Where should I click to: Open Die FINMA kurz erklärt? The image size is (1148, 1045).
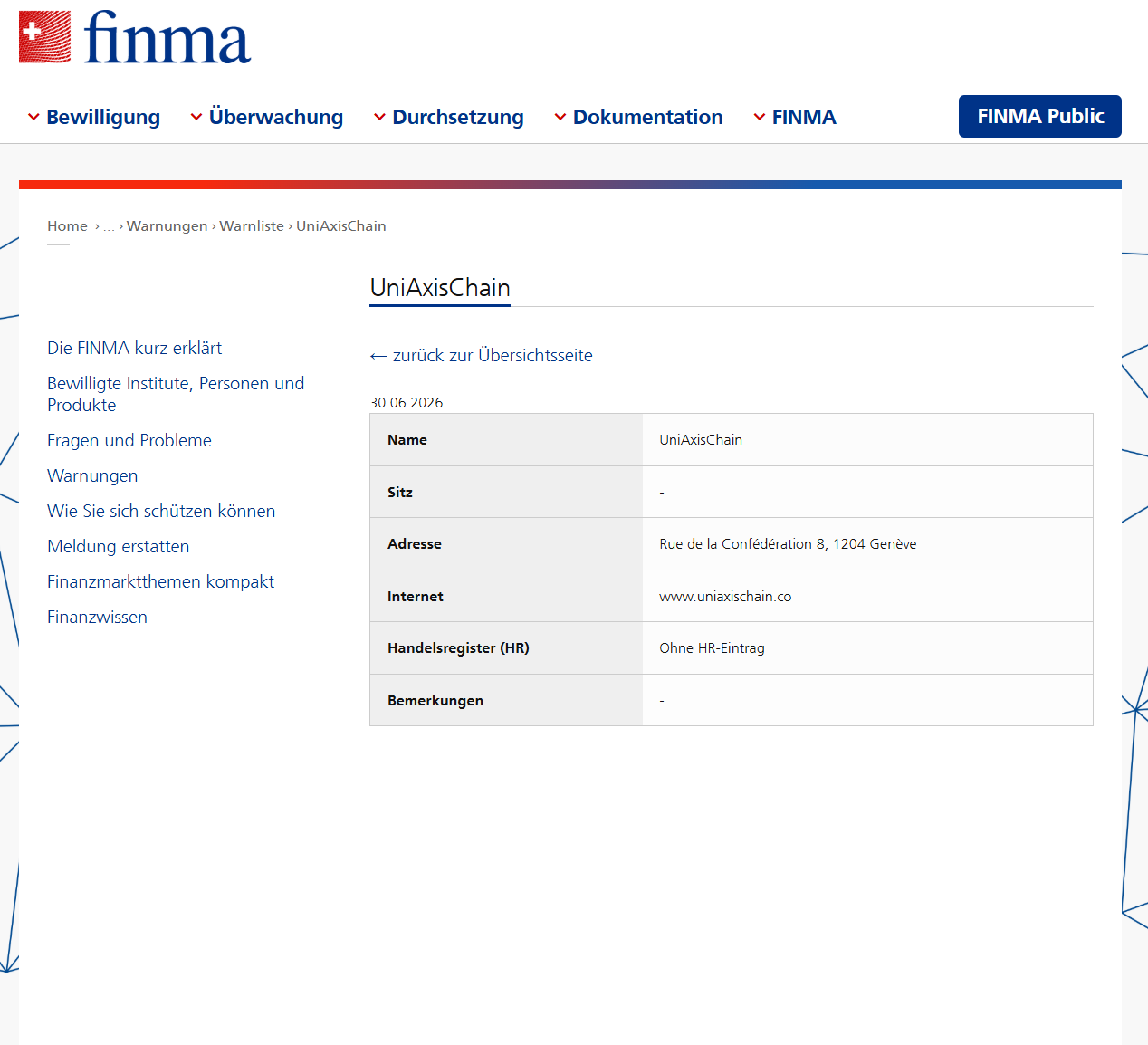point(134,348)
